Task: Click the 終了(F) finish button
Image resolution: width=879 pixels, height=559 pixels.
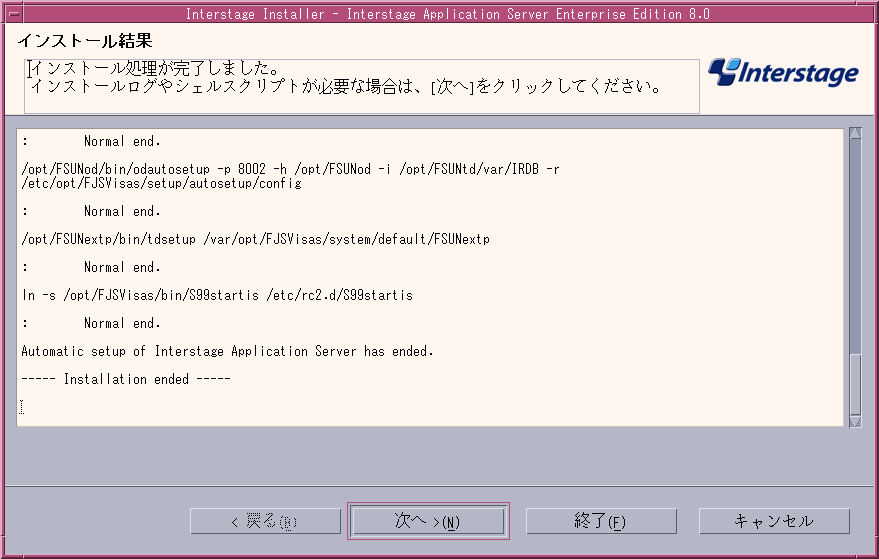Action: click(x=601, y=521)
